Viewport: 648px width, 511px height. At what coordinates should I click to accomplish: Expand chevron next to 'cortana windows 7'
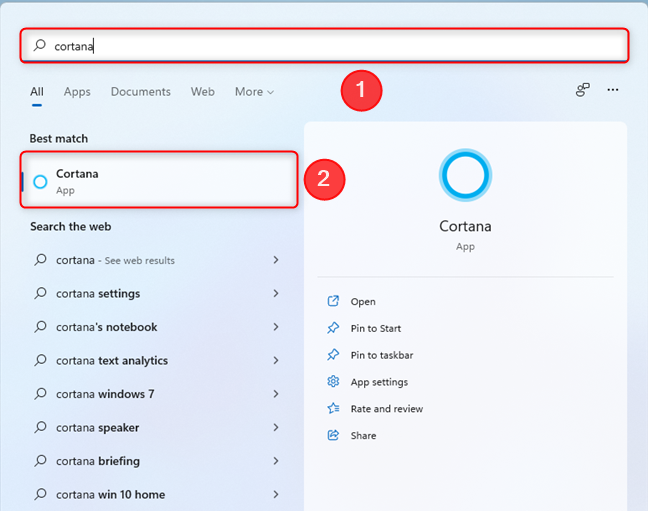(276, 394)
